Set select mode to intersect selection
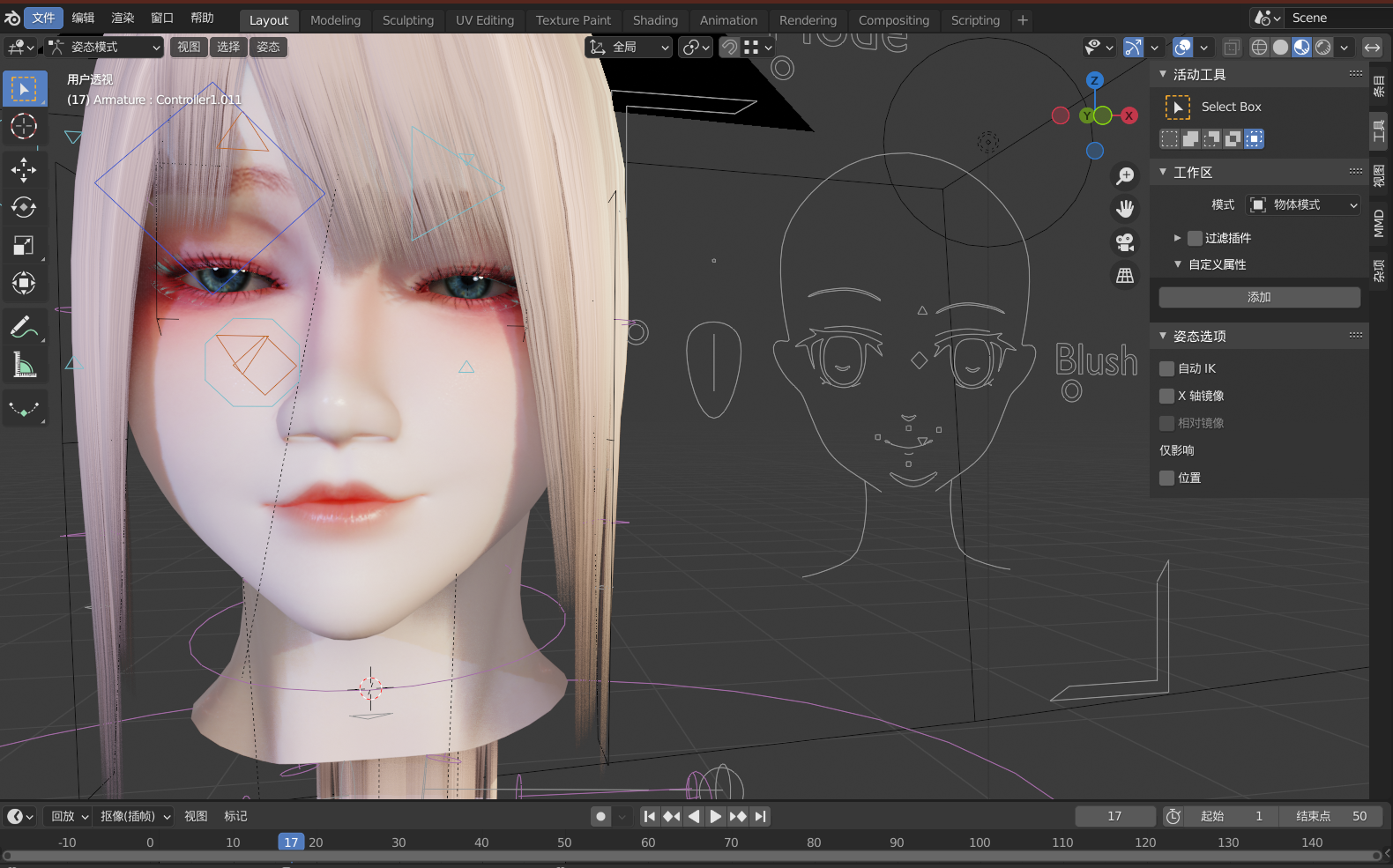This screenshot has height=868, width=1393. 1254,138
